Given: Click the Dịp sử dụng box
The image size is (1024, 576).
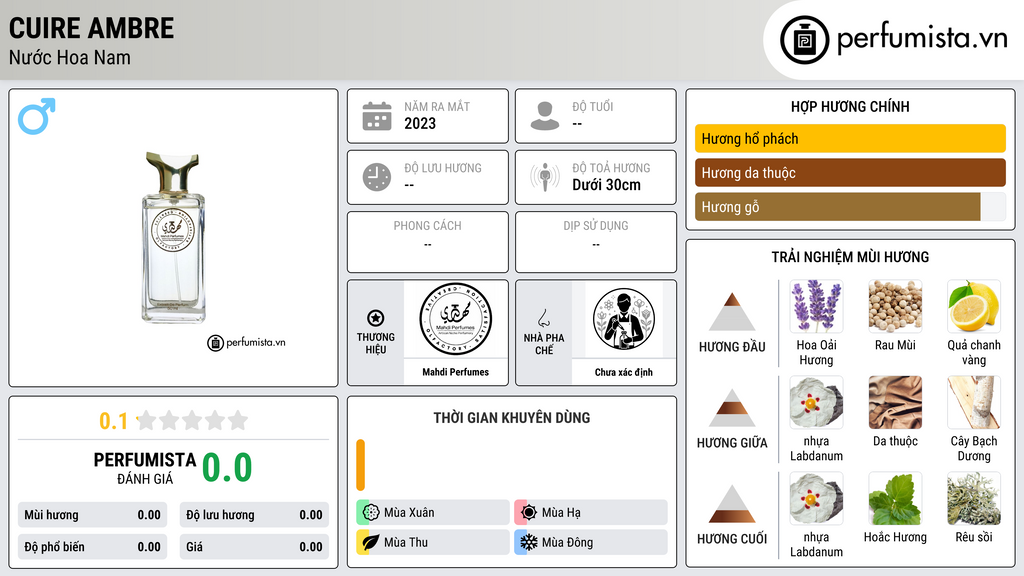Looking at the screenshot, I should point(596,242).
